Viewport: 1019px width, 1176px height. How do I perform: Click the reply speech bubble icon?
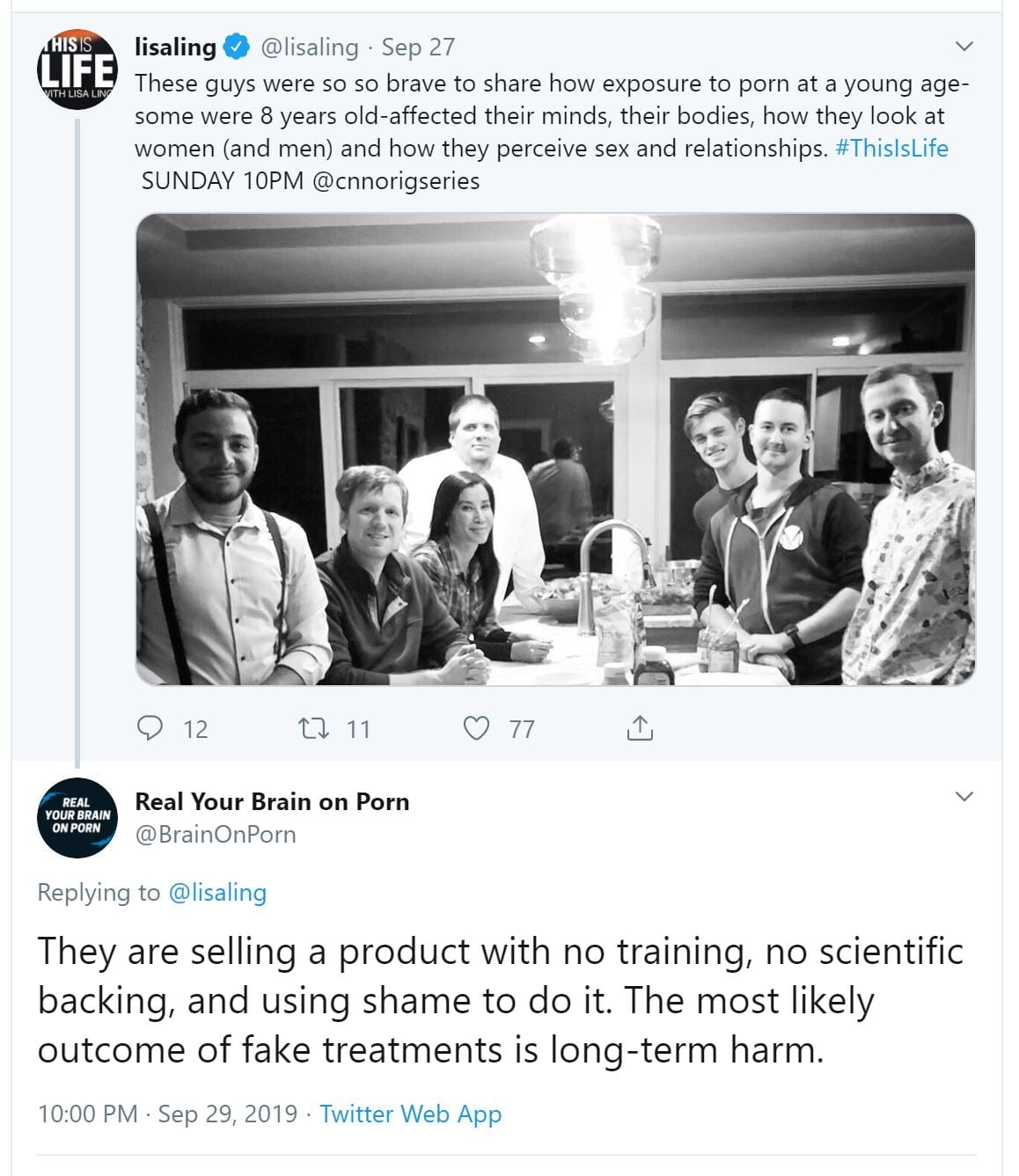[150, 728]
